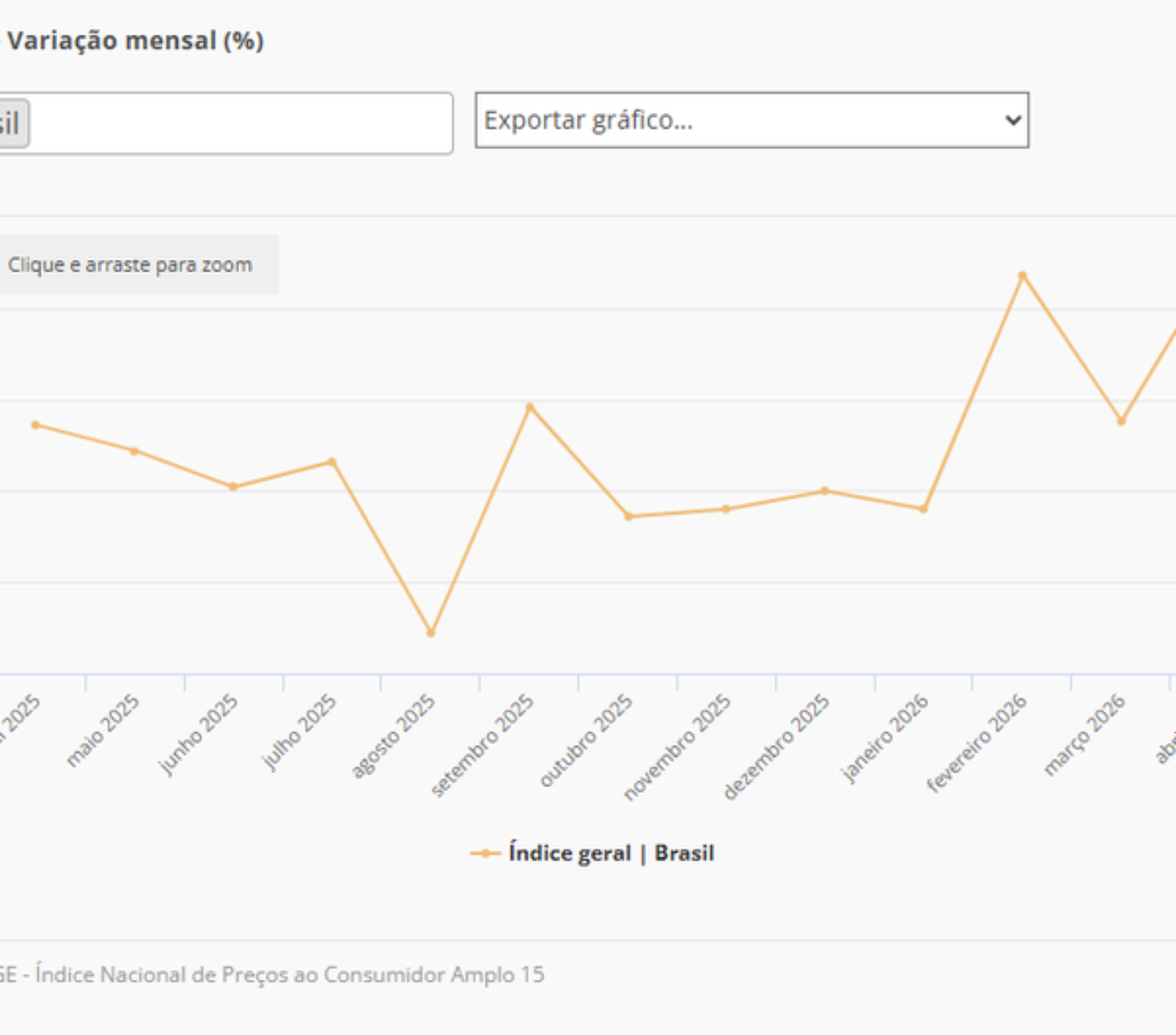The height and width of the screenshot is (1035, 1176).
Task: Click the 'Variação mensal (%)' heading
Action: tap(135, 41)
